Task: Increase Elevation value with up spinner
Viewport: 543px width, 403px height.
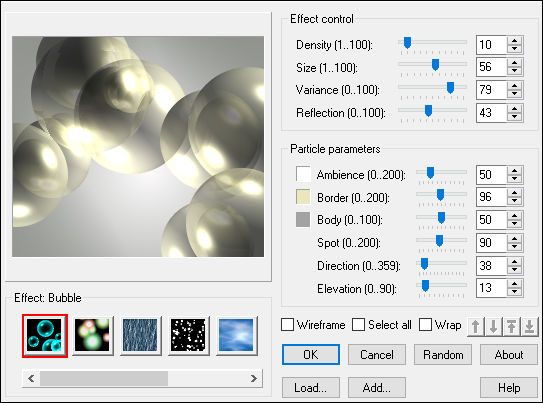Action: point(515,284)
